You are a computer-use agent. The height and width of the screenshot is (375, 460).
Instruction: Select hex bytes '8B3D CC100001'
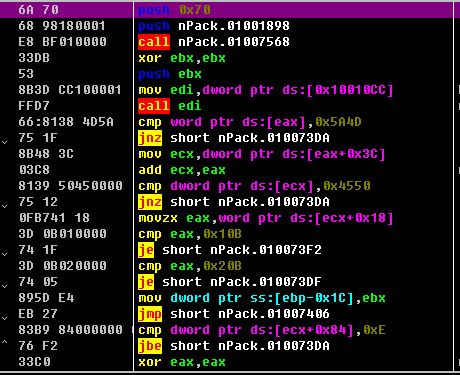[x=70, y=90]
